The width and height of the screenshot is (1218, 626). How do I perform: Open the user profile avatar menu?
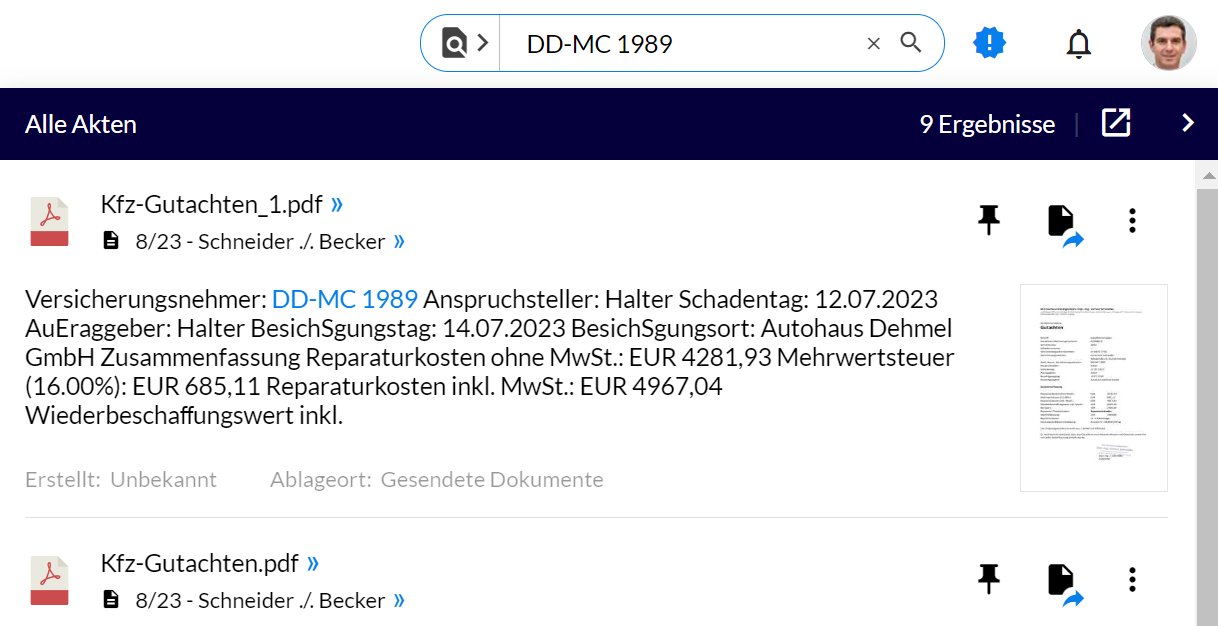point(1168,43)
